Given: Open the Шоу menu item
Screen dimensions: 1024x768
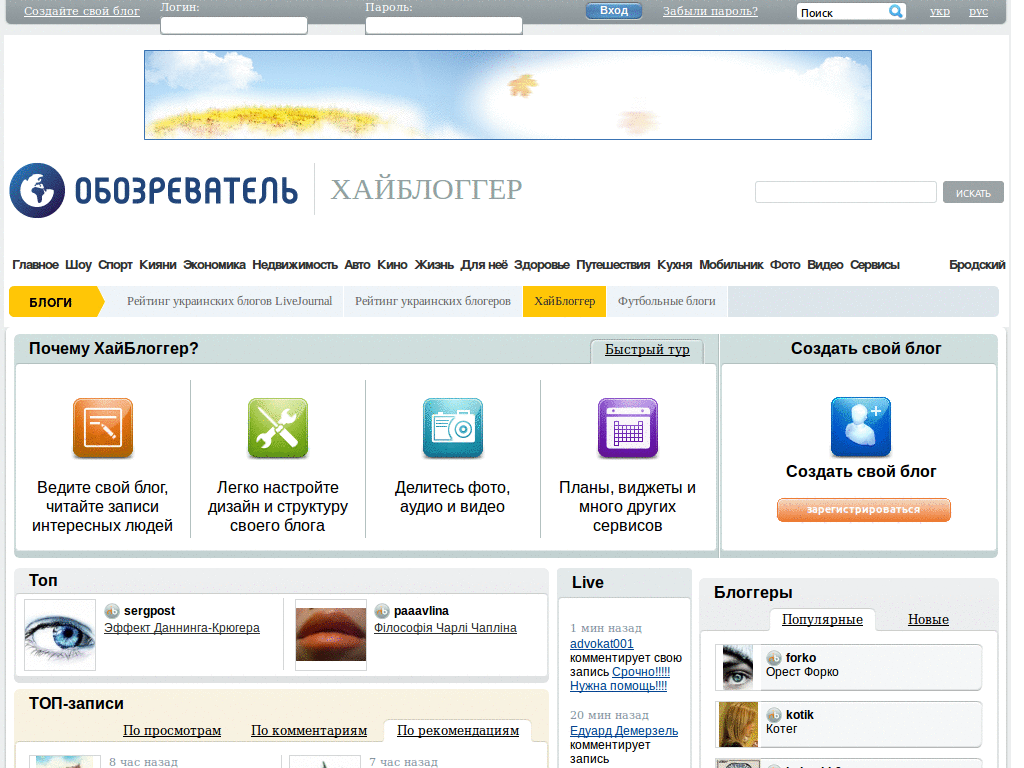Looking at the screenshot, I should tap(78, 264).
